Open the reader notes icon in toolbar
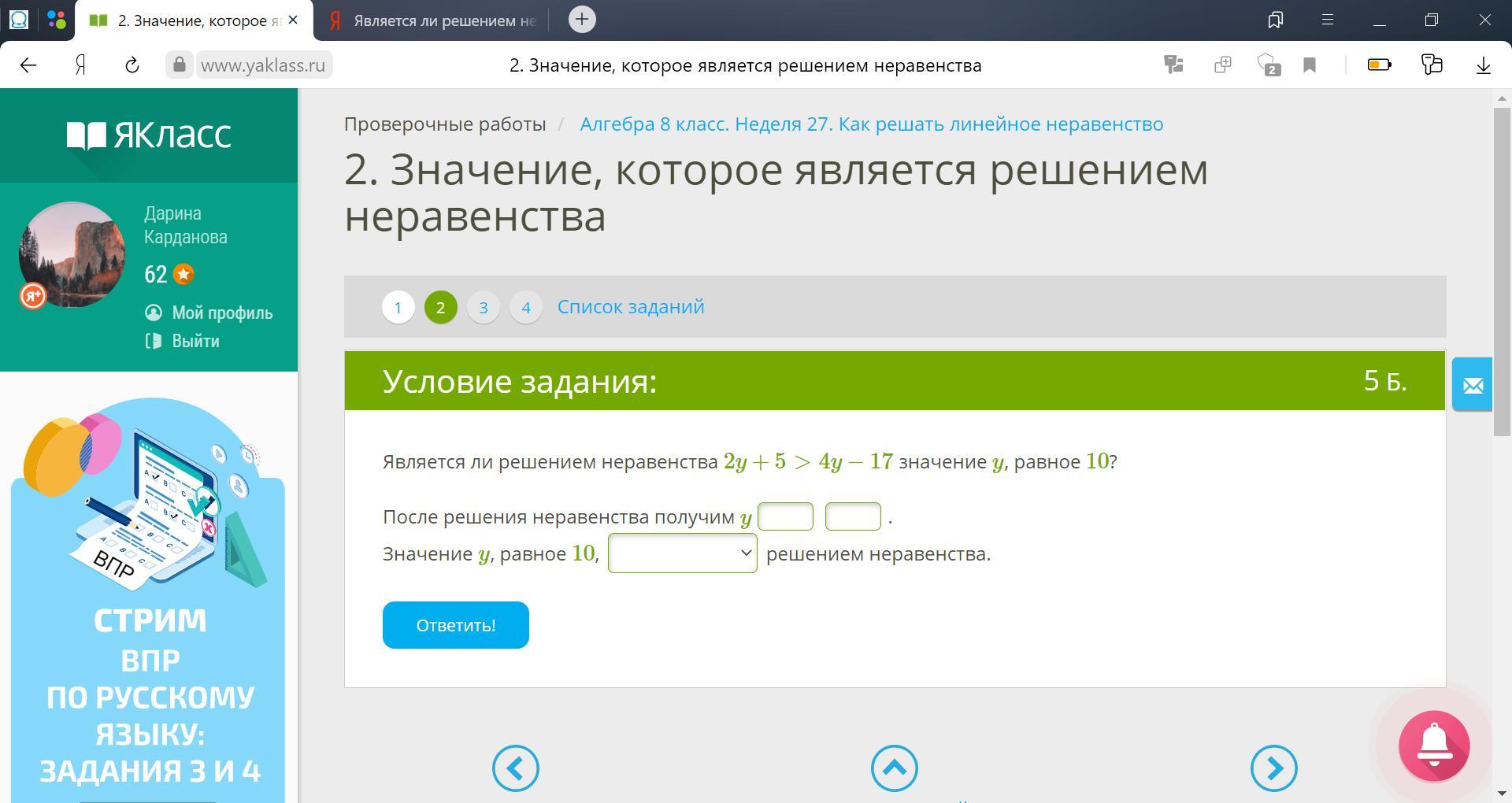 click(x=1432, y=65)
